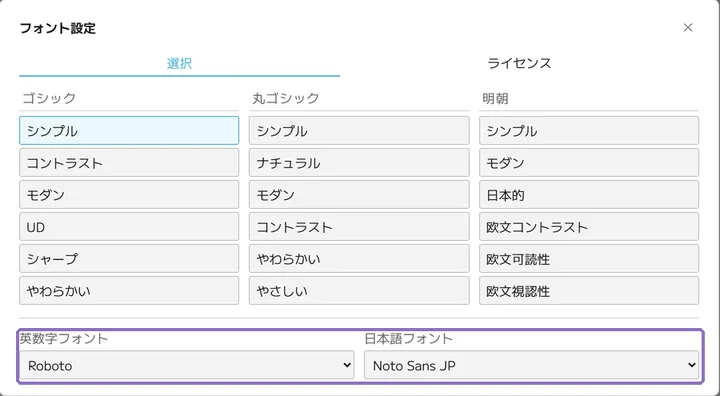This screenshot has height=396, width=720.
Task: Pick the 日本的 font preset
Action: click(589, 195)
